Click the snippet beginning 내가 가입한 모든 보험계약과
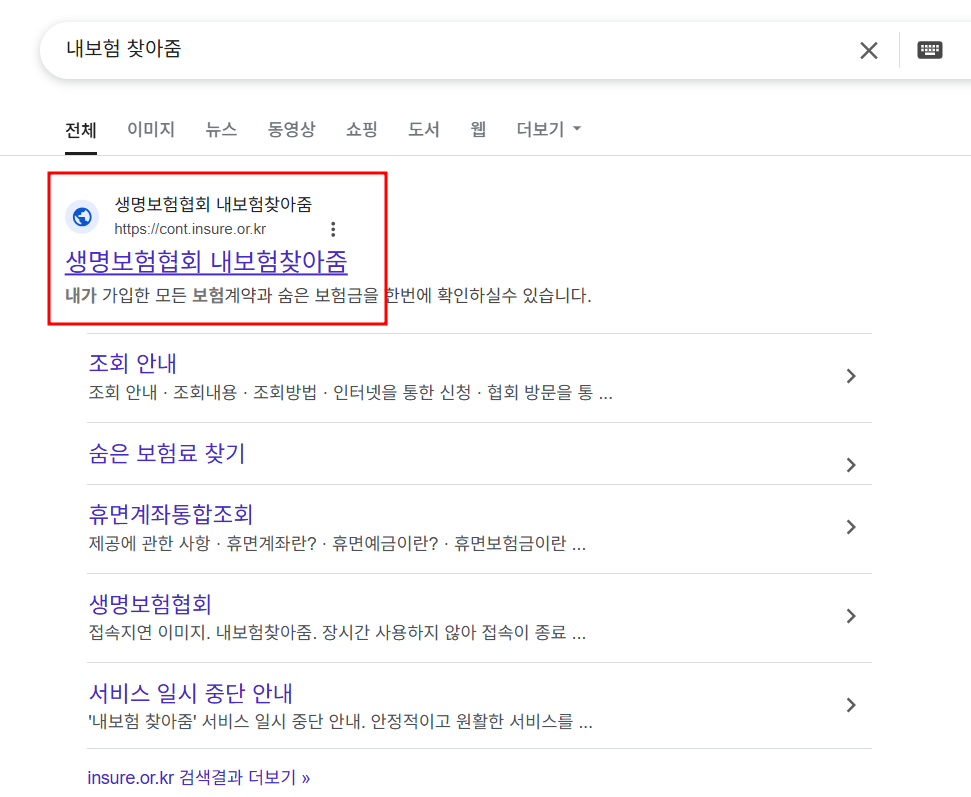This screenshot has height=797, width=971. coord(328,295)
